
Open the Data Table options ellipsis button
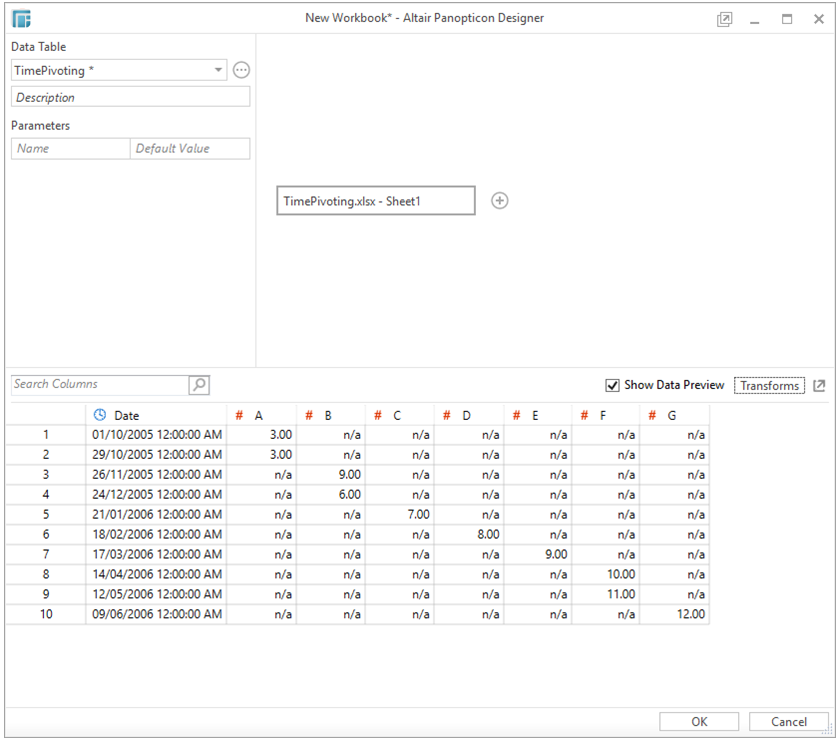pyautogui.click(x=241, y=70)
